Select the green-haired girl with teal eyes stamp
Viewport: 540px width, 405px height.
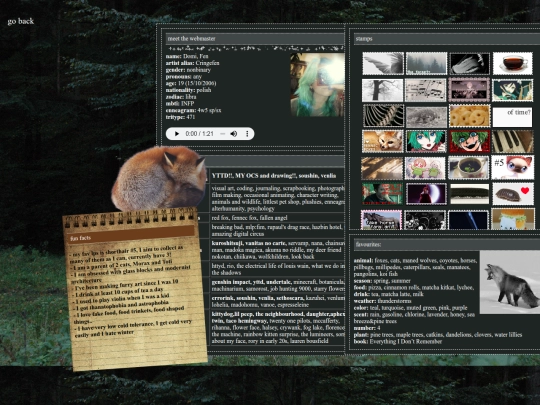click(426, 141)
